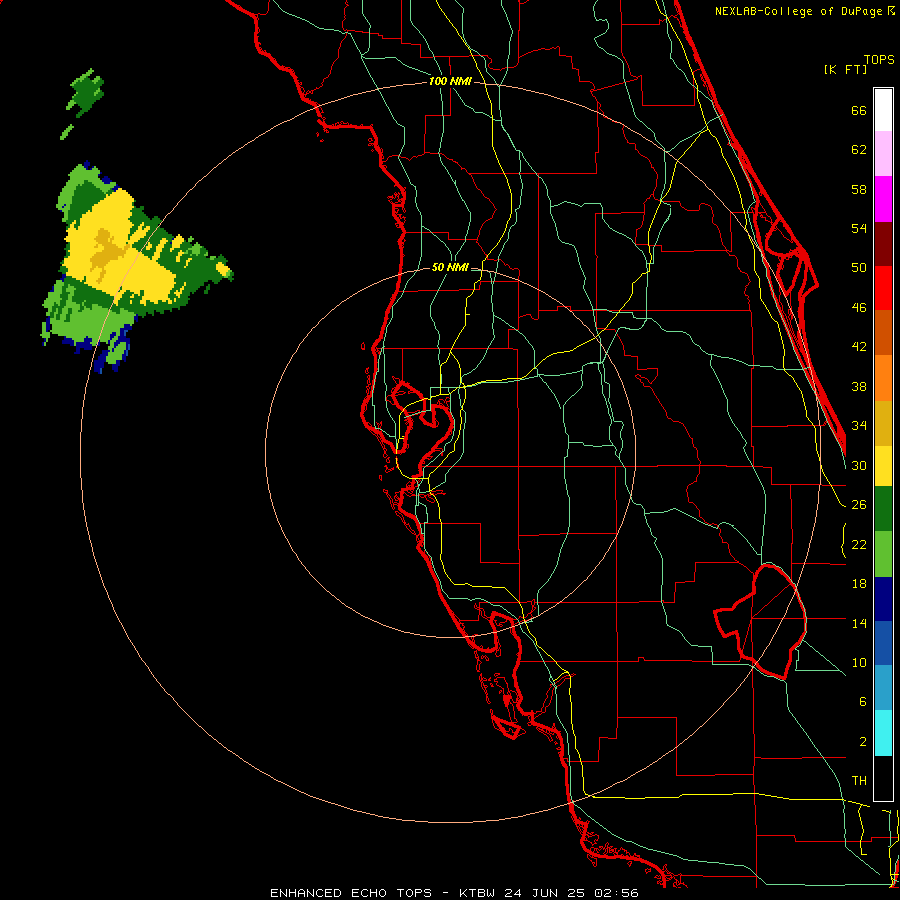This screenshot has width=900, height=900.
Task: Click the 66 legend value
Action: point(859,110)
